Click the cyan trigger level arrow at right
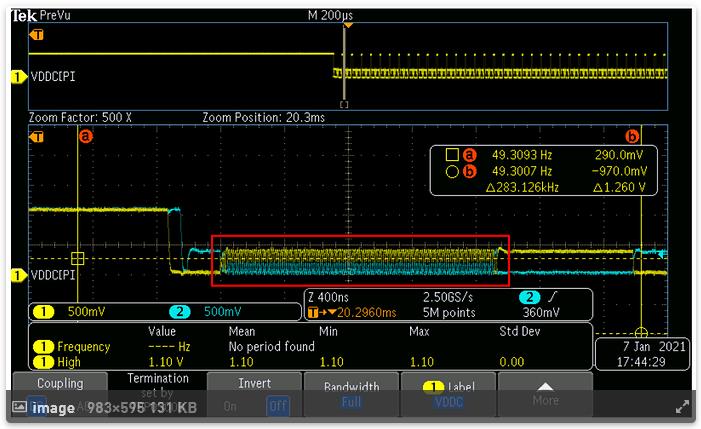This screenshot has height=429, width=701. [662, 254]
